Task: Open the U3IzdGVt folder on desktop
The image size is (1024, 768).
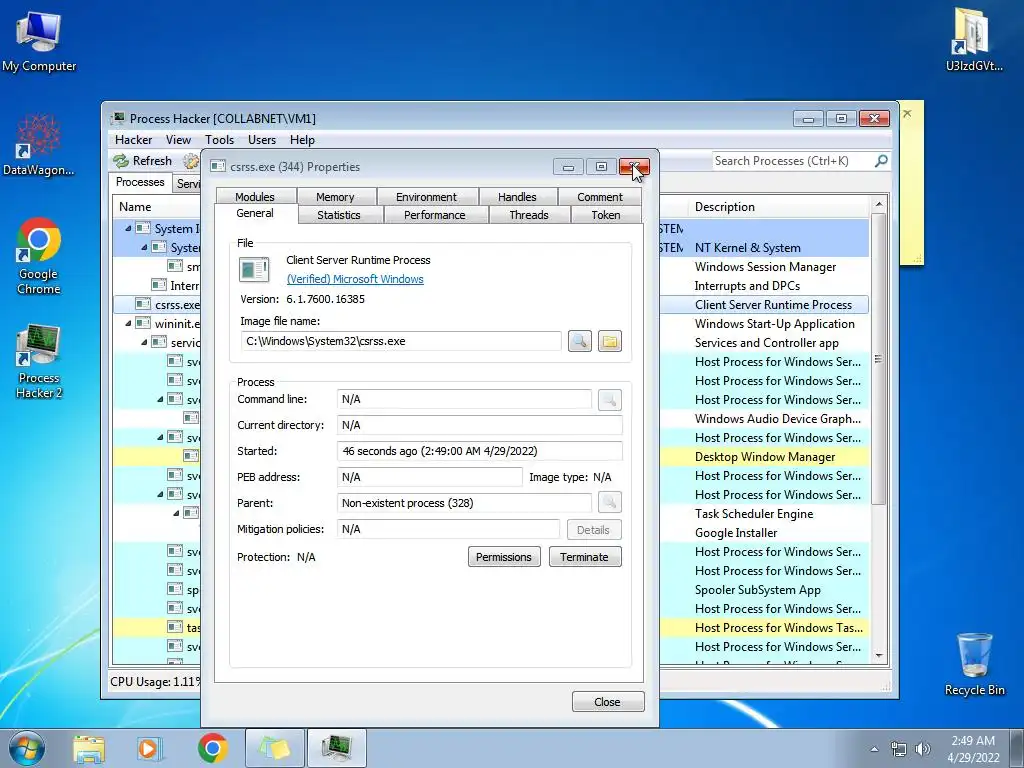Action: 974,40
